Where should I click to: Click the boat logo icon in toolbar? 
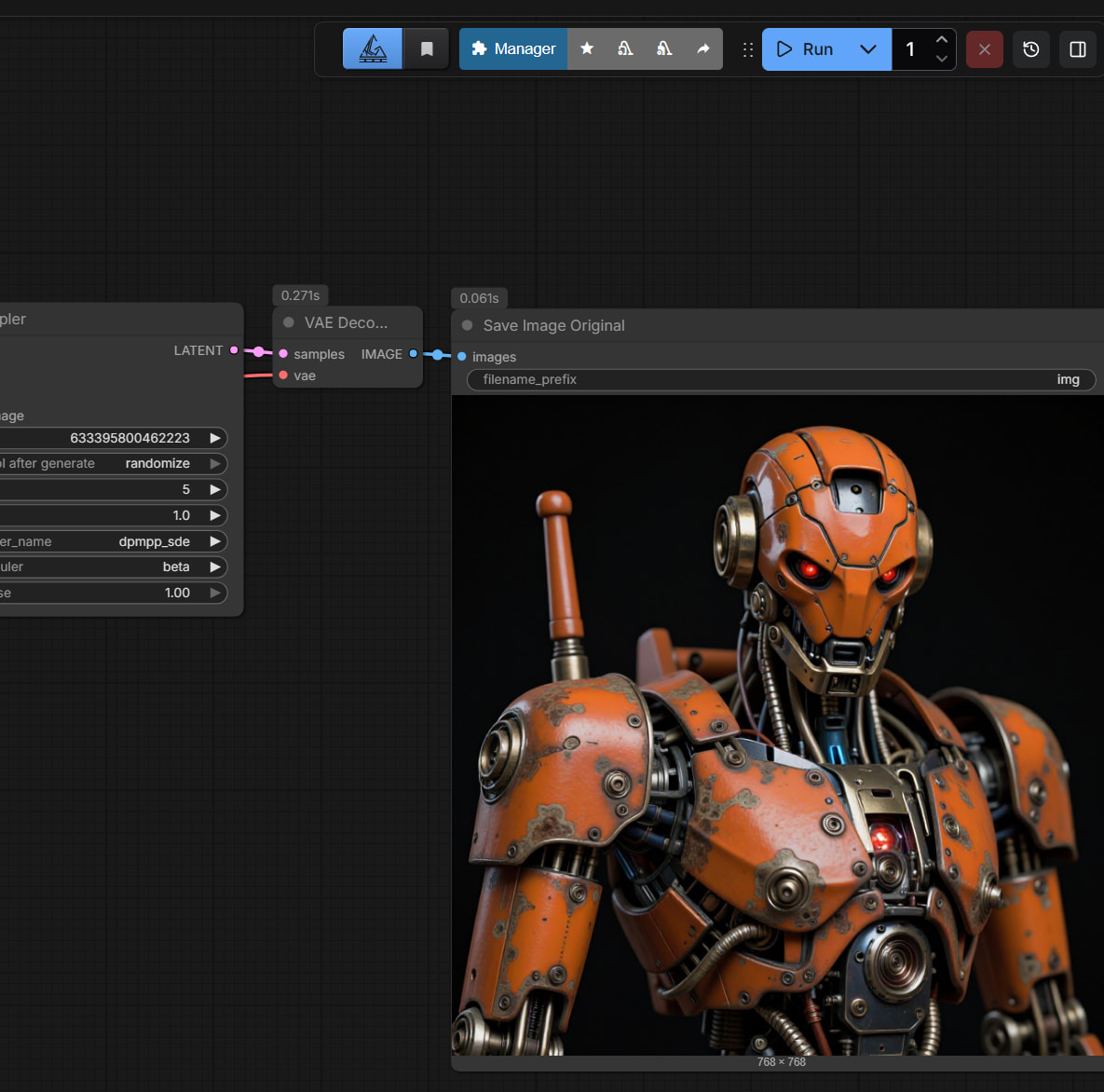pyautogui.click(x=373, y=48)
